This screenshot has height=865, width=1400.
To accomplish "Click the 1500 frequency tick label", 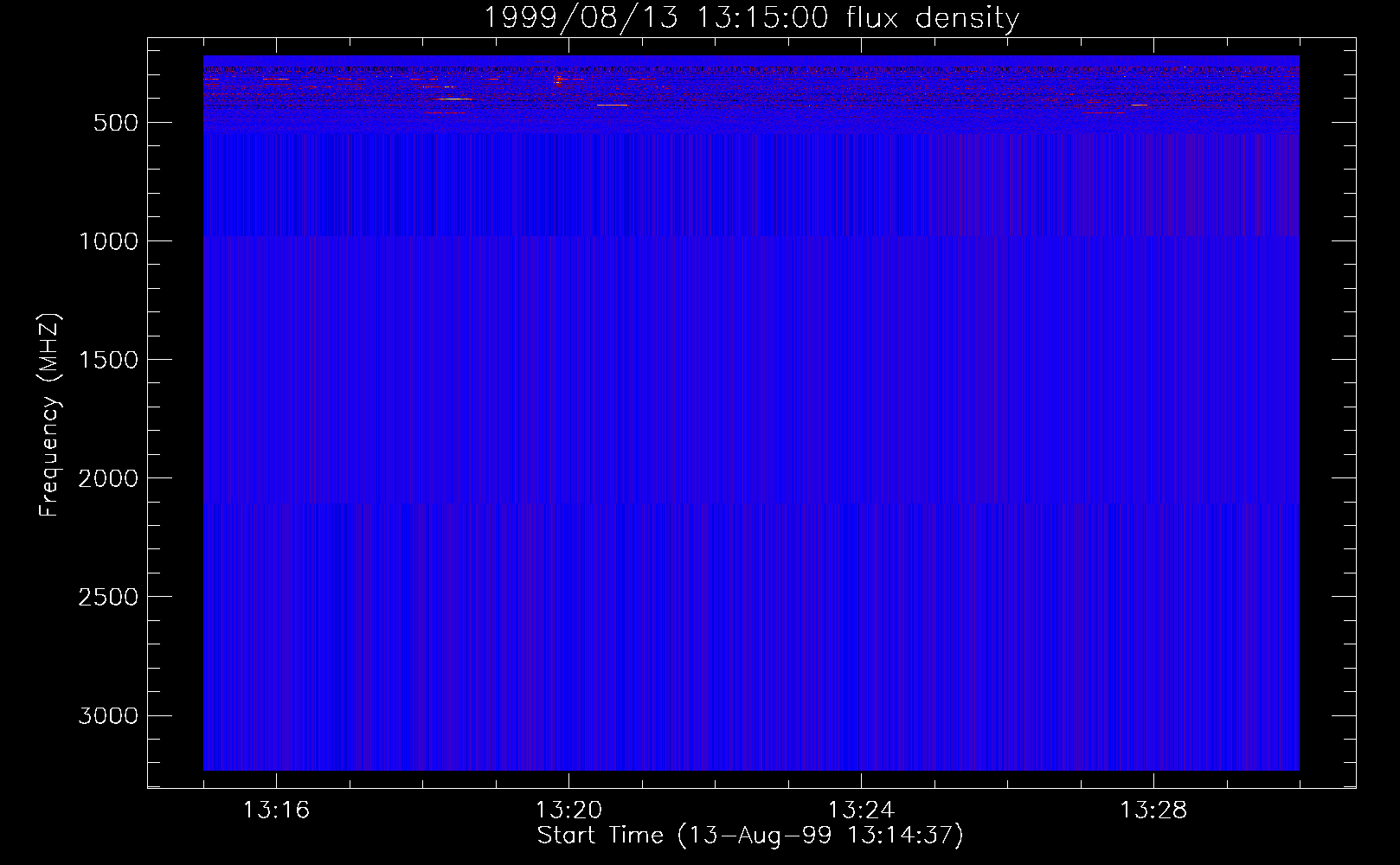I will [108, 360].
